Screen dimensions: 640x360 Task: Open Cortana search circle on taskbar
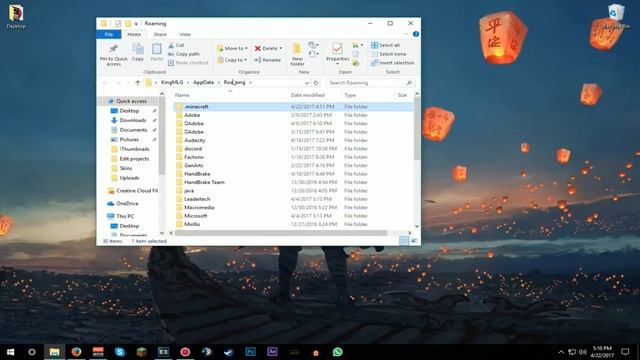coord(32,352)
